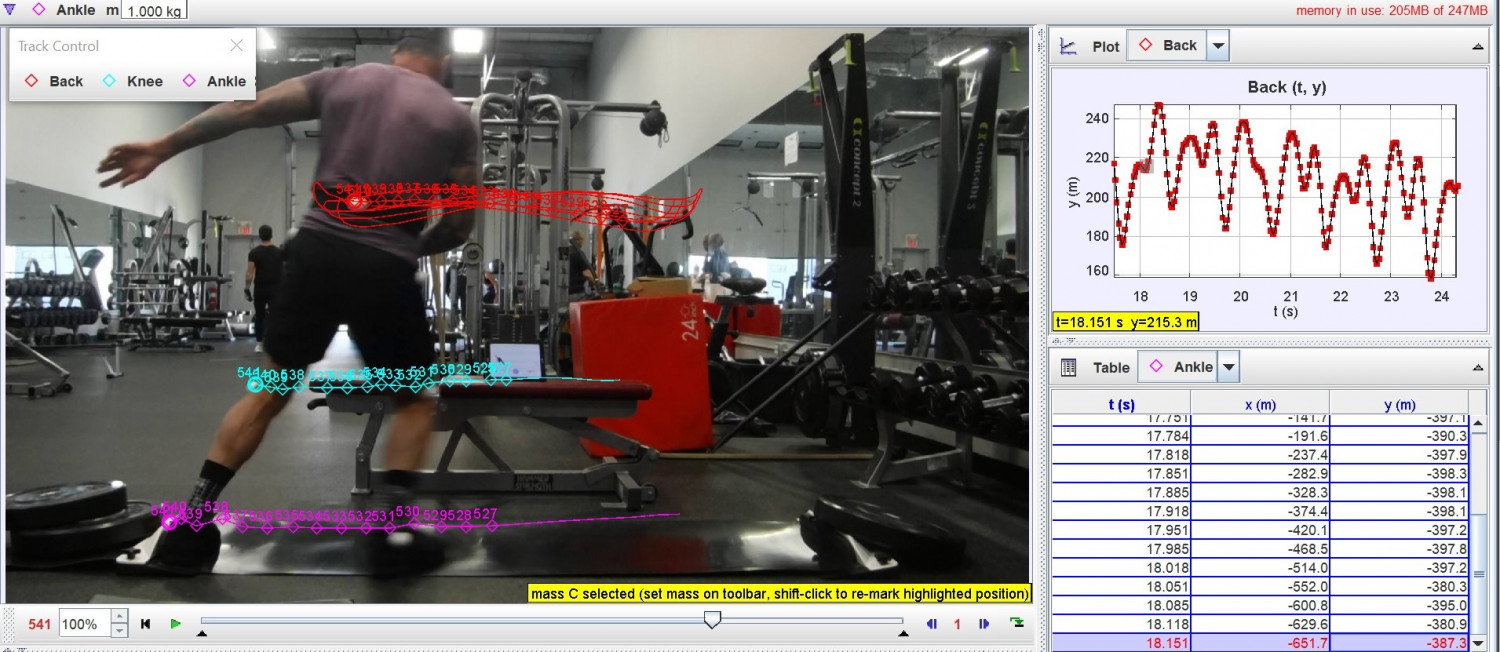Screen dimensions: 1500x652
Task: Click the highlighted Knee marker on video
Action: click(x=254, y=385)
